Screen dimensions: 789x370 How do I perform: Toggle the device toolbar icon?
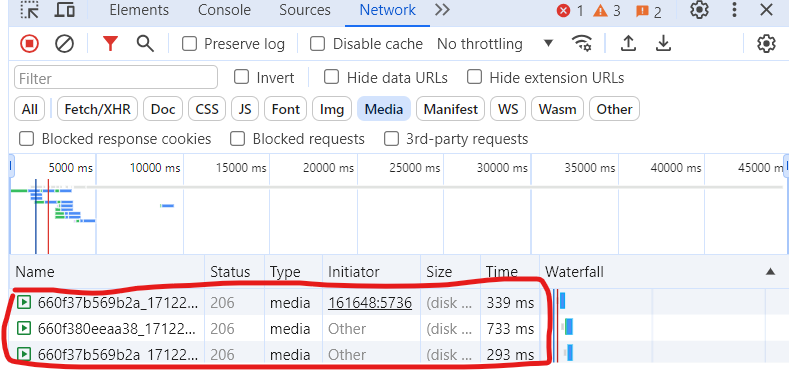[x=64, y=10]
